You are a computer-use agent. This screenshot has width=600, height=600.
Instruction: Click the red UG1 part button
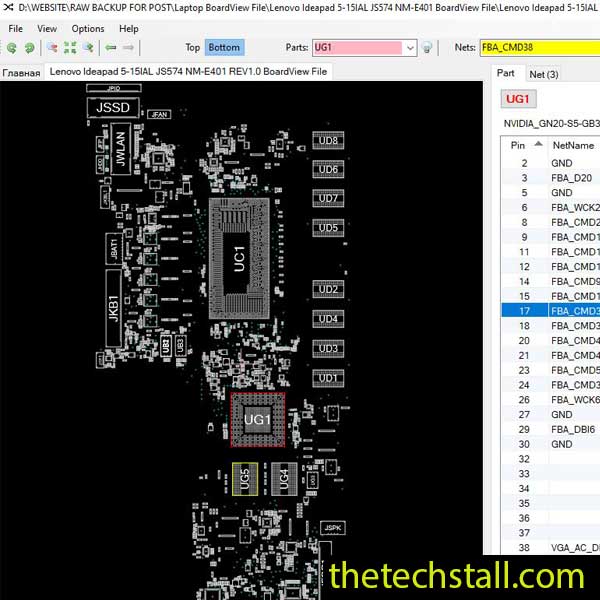518,99
